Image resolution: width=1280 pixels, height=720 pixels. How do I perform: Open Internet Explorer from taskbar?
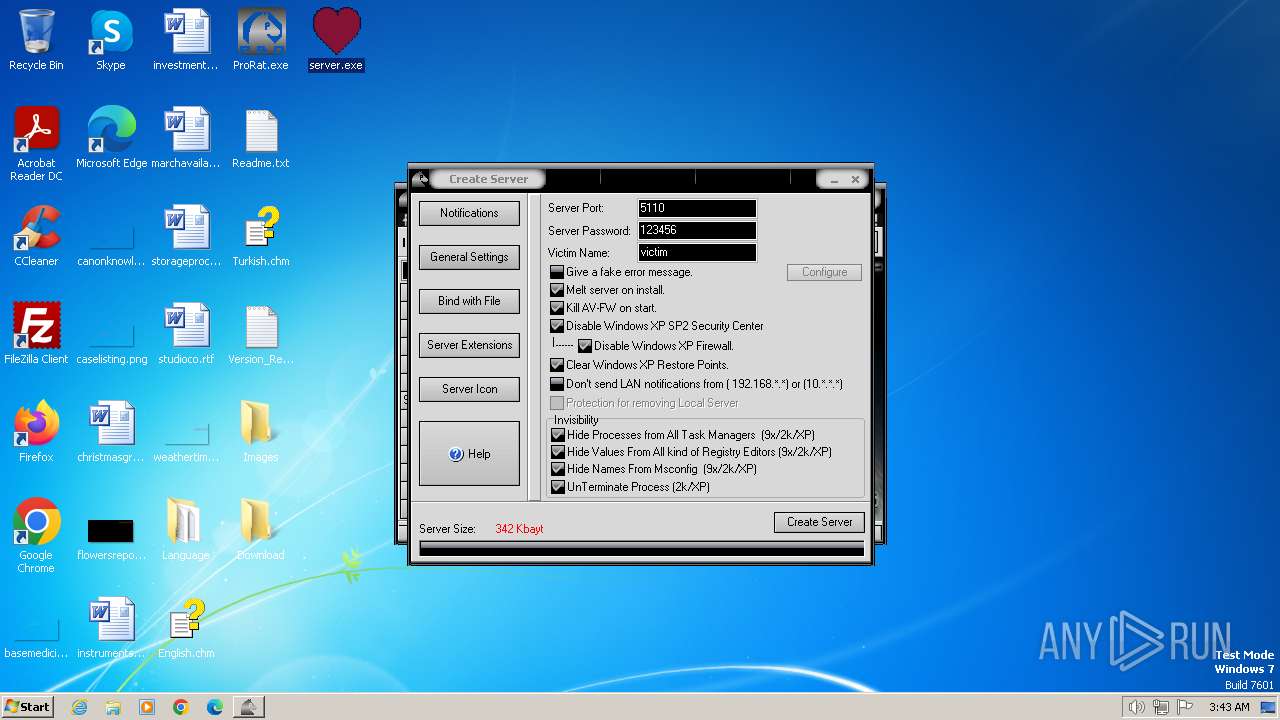(79, 707)
